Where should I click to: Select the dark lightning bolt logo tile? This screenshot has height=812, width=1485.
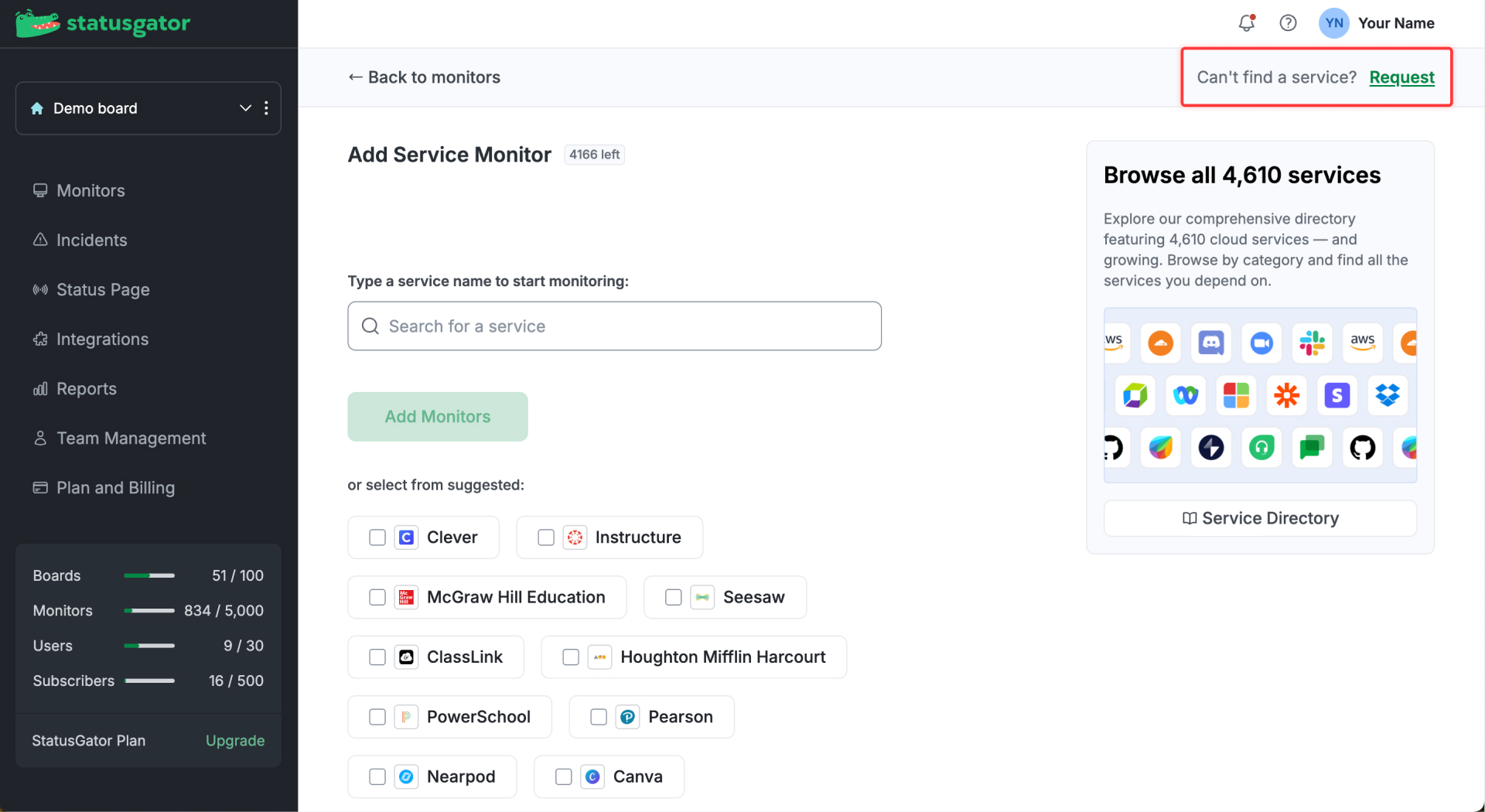point(1210,447)
